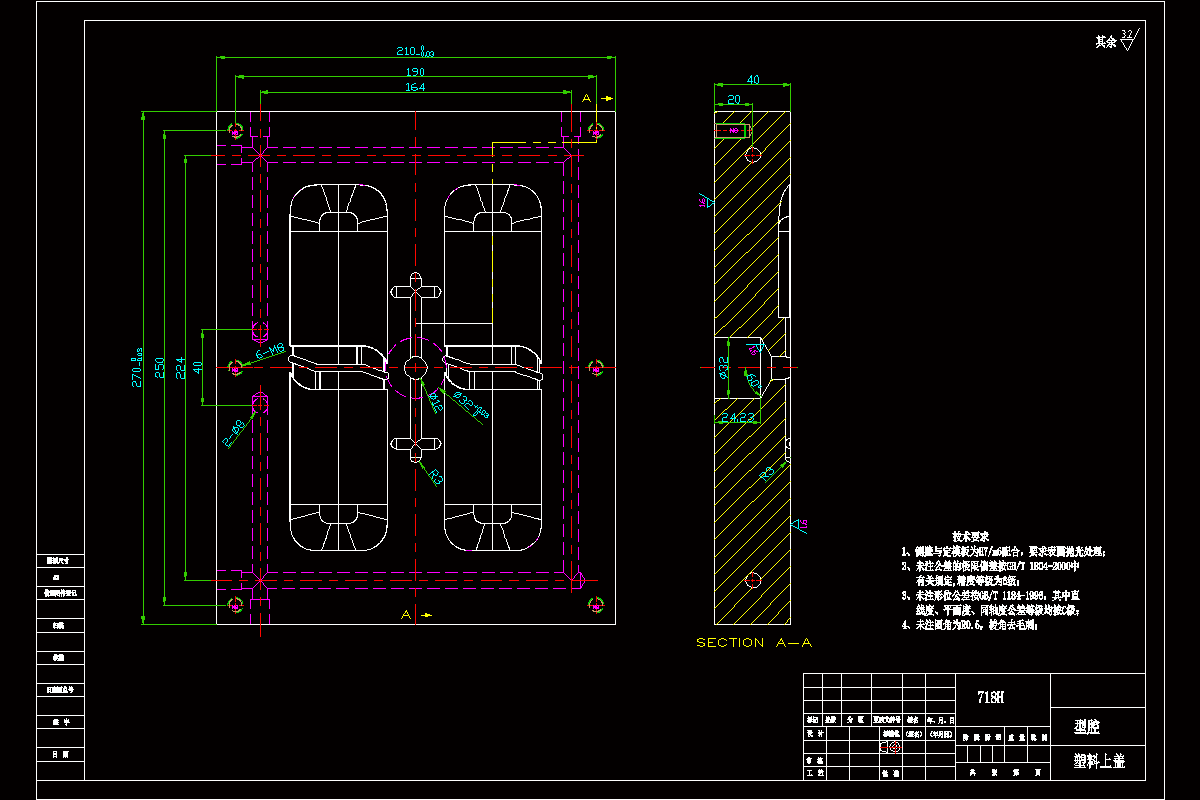The width and height of the screenshot is (1200, 800).
Task: Select the 224 vertical dimension text
Action: click(x=180, y=369)
